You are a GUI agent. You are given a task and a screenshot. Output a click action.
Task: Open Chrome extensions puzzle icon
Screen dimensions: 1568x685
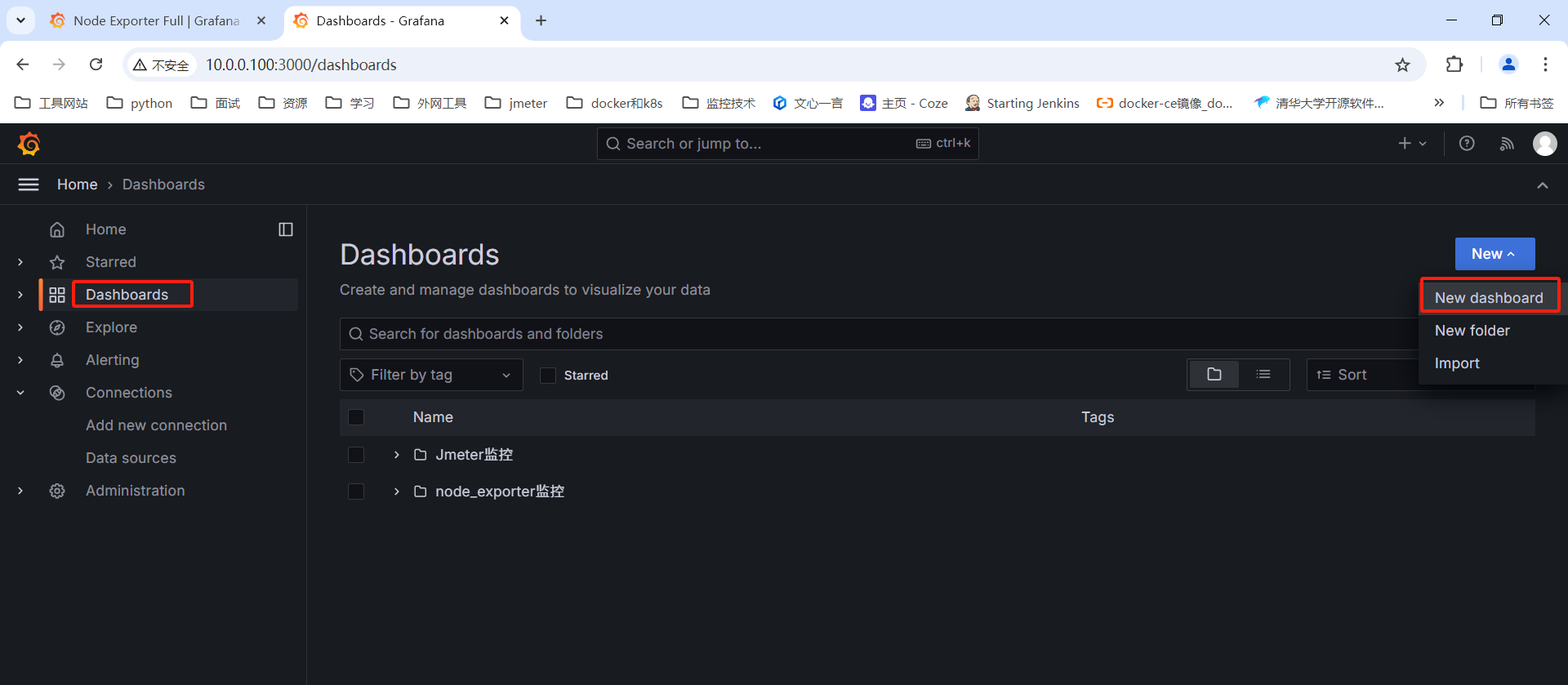pos(1454,64)
